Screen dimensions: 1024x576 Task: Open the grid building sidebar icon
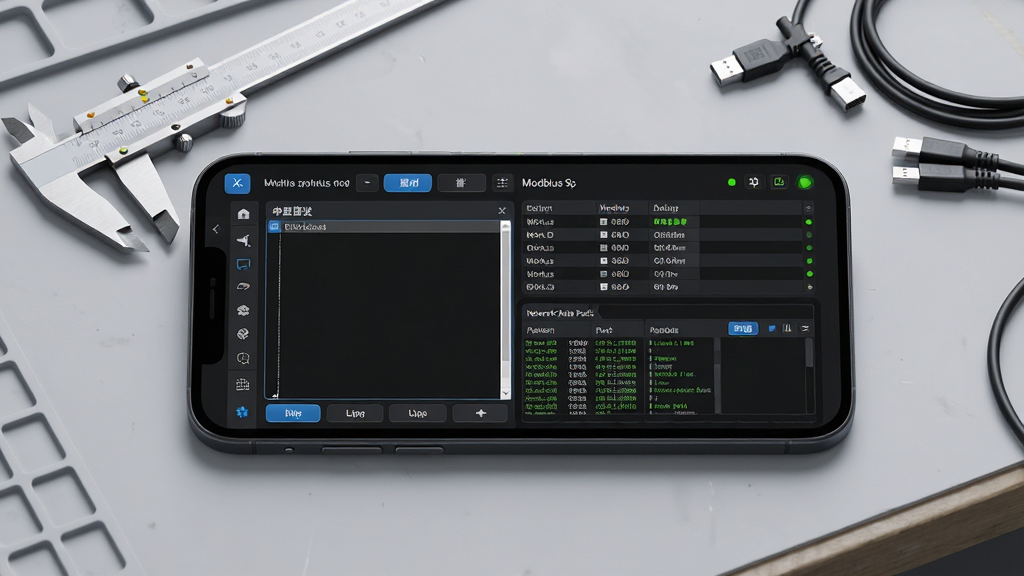[243, 385]
